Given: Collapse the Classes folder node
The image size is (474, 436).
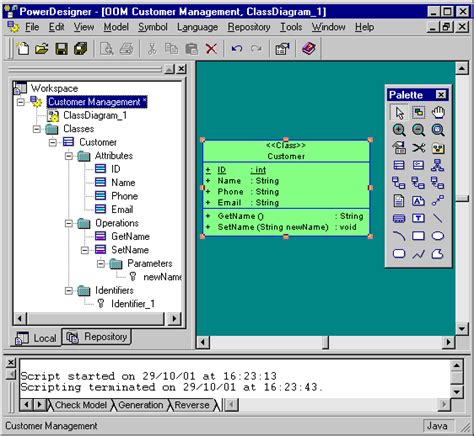Looking at the screenshot, I should pyautogui.click(x=37, y=129).
